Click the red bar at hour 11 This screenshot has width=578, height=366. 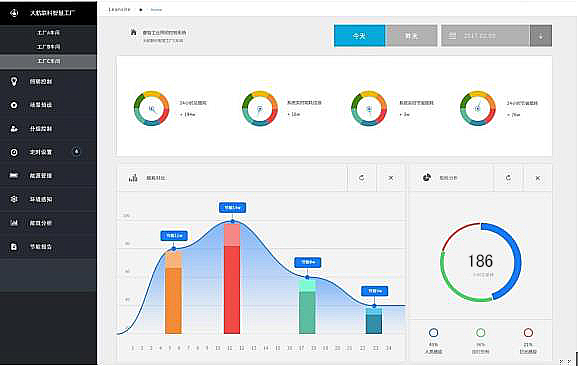[x=232, y=278]
